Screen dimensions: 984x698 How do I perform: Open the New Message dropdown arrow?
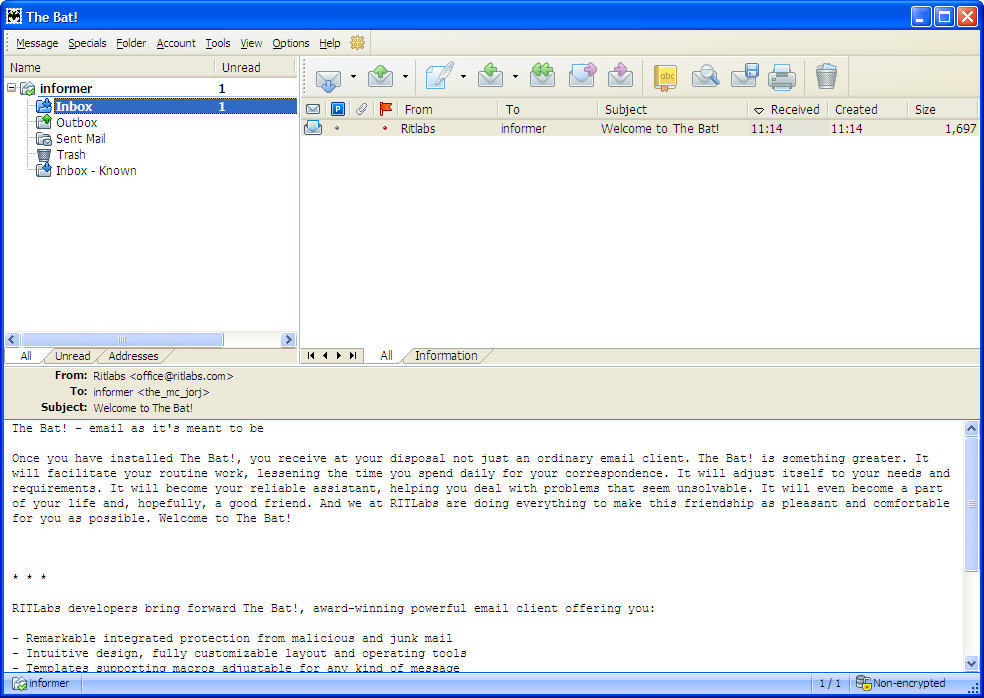point(463,77)
